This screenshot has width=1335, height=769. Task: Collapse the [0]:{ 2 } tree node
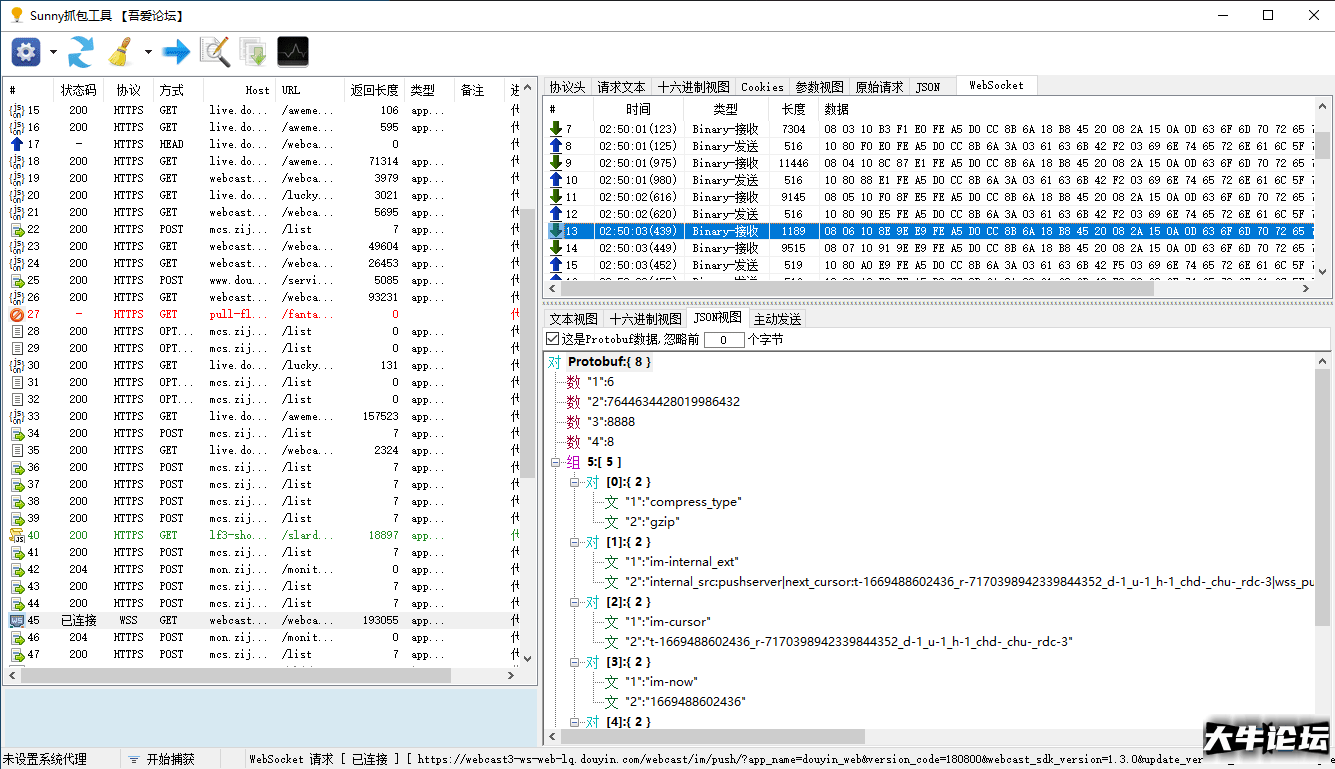pyautogui.click(x=575, y=482)
